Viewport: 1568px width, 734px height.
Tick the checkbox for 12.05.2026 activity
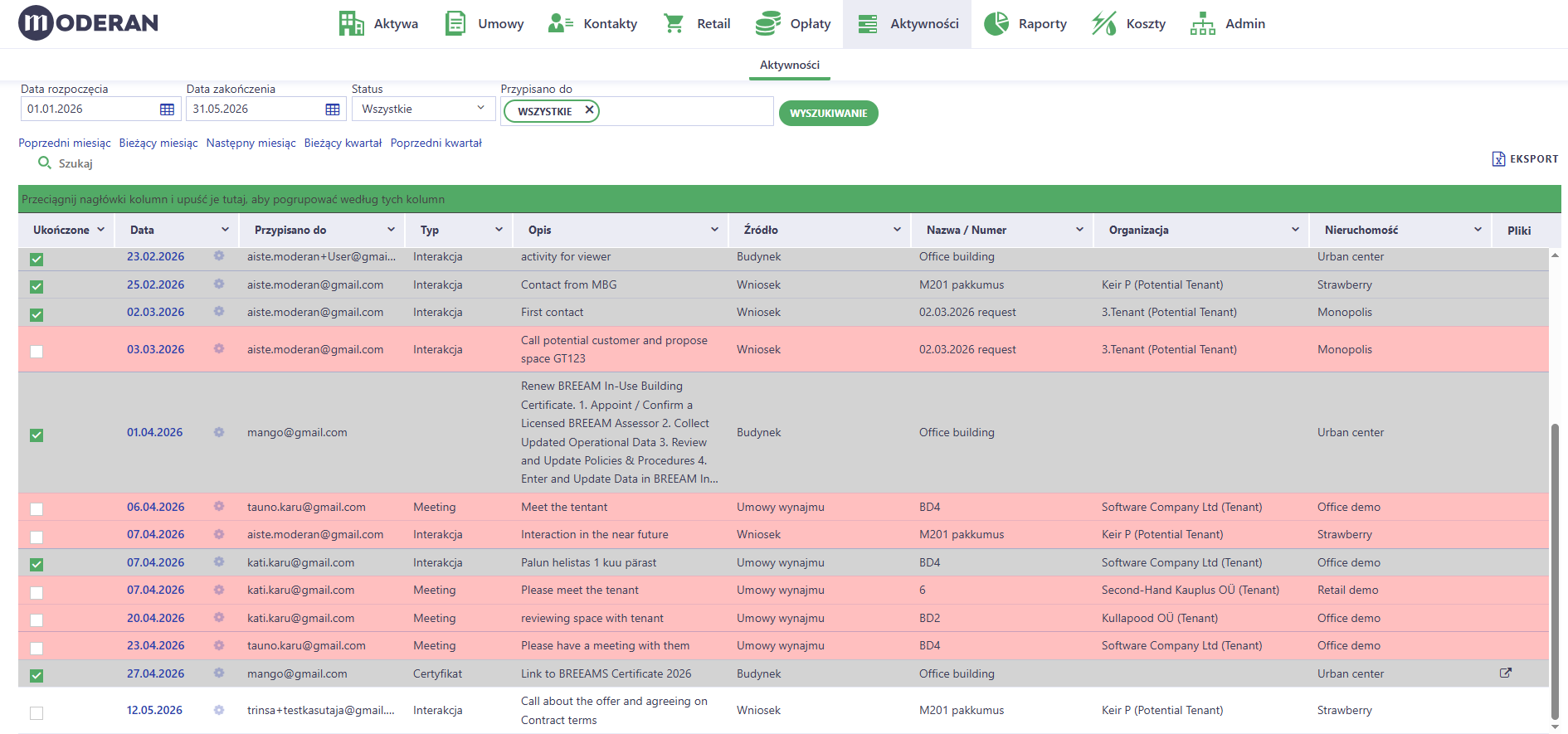point(37,713)
